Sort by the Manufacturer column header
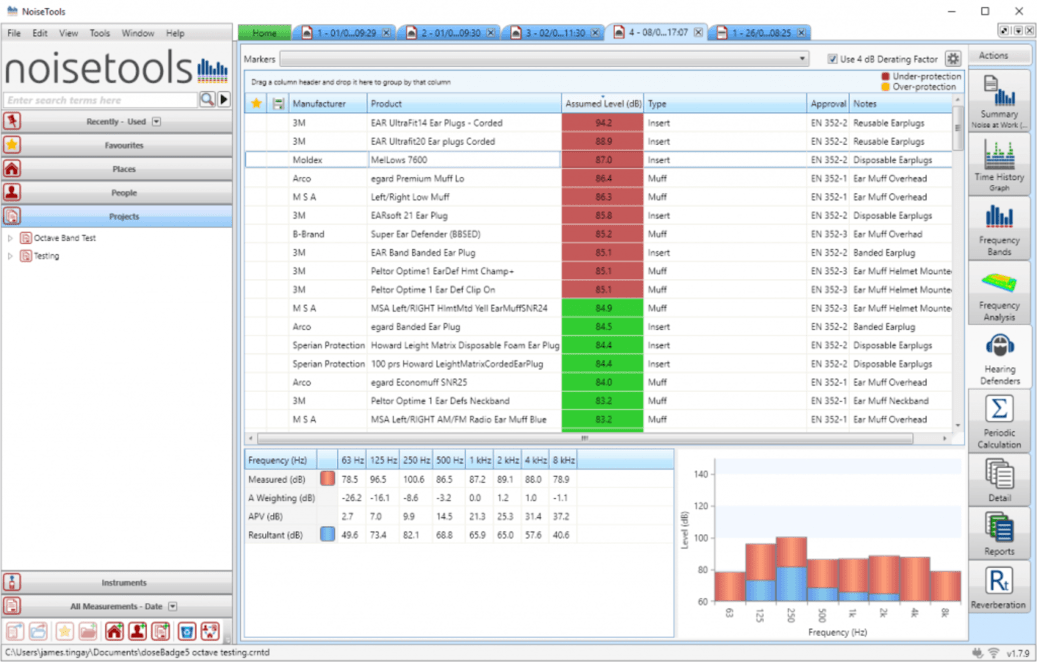Screen dimensions: 1037x662 (x=328, y=103)
